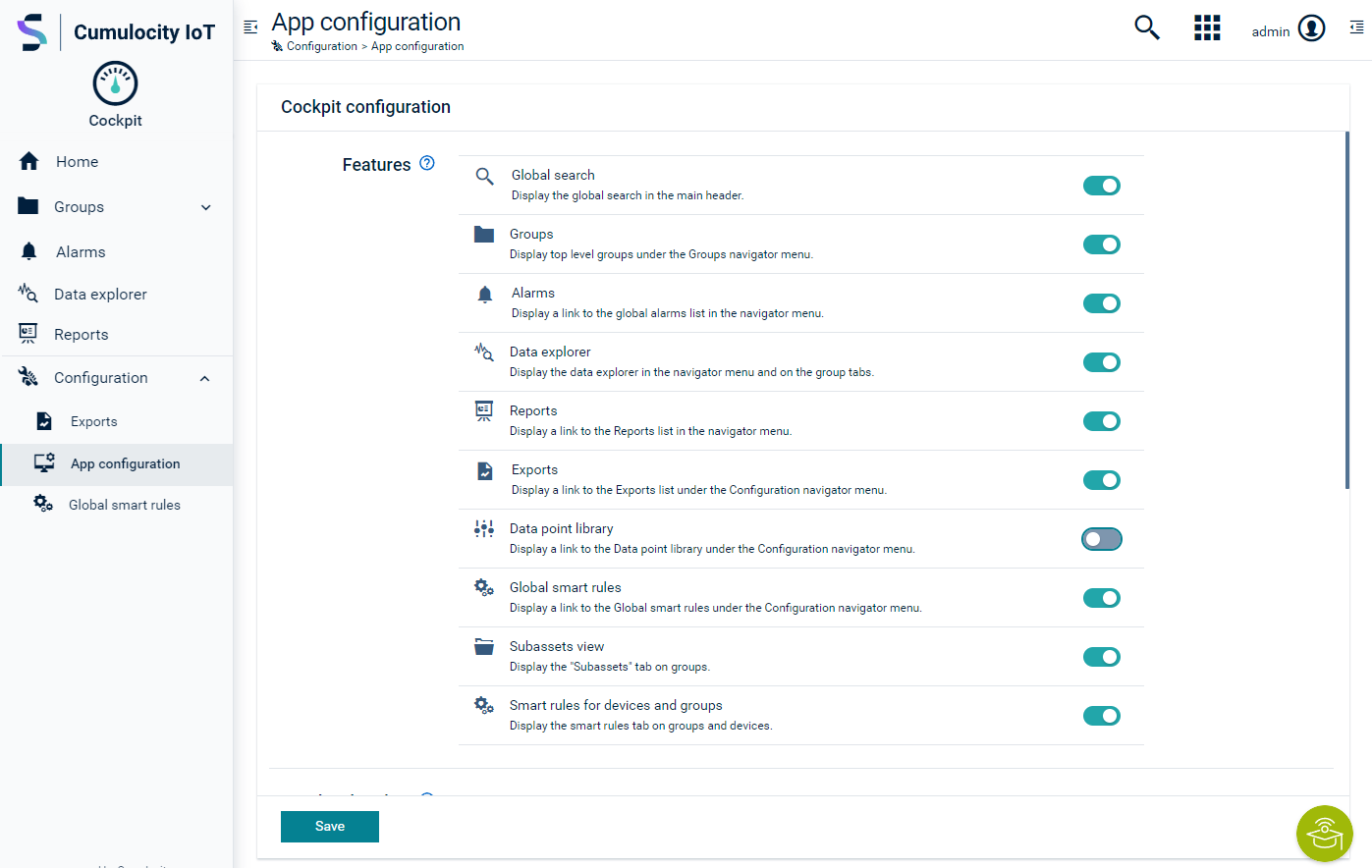This screenshot has height=868, width=1372.
Task: Disable the Global smart rules toggle
Action: click(1102, 598)
